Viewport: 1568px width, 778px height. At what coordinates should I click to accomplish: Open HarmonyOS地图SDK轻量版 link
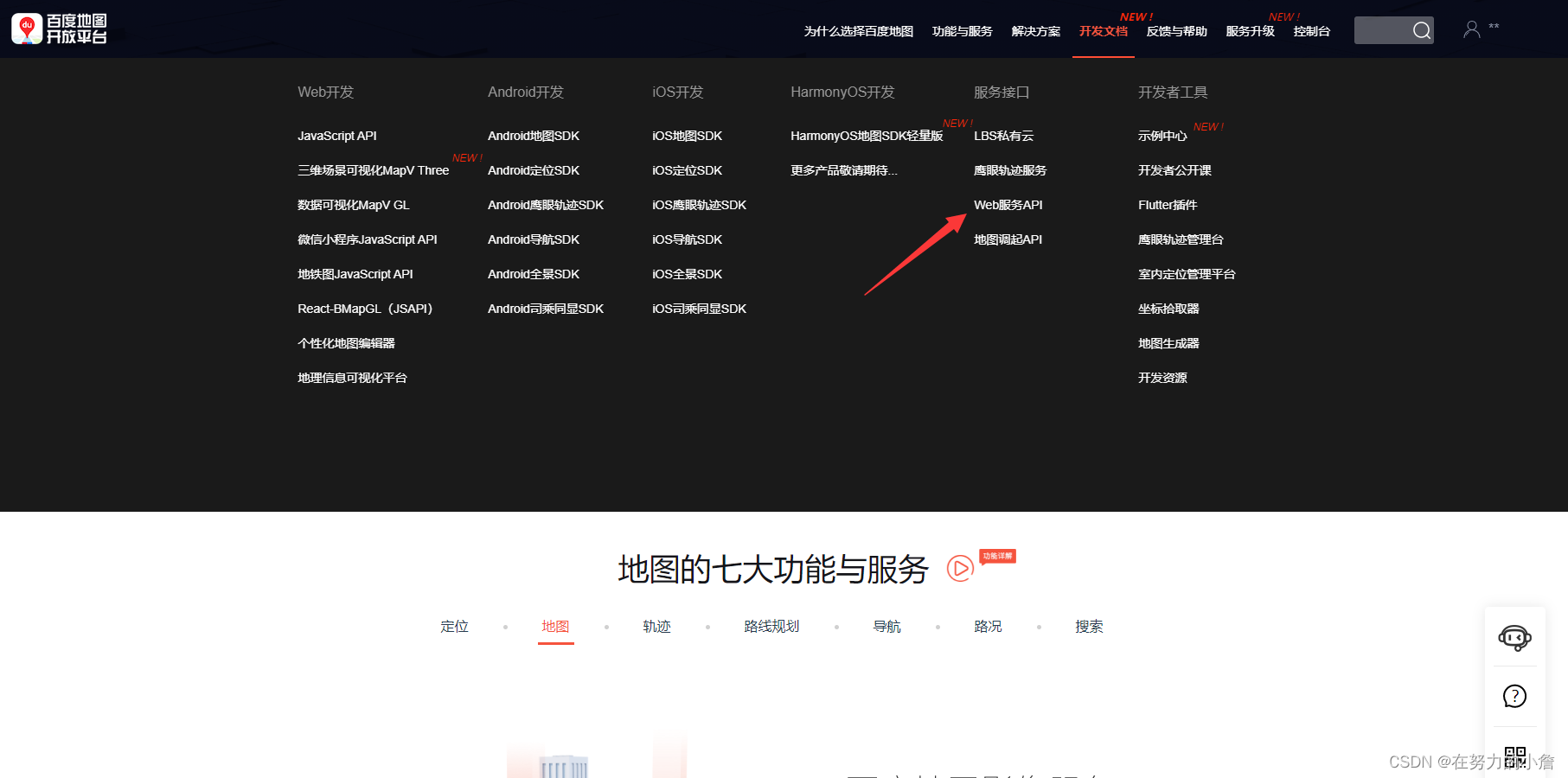point(867,136)
